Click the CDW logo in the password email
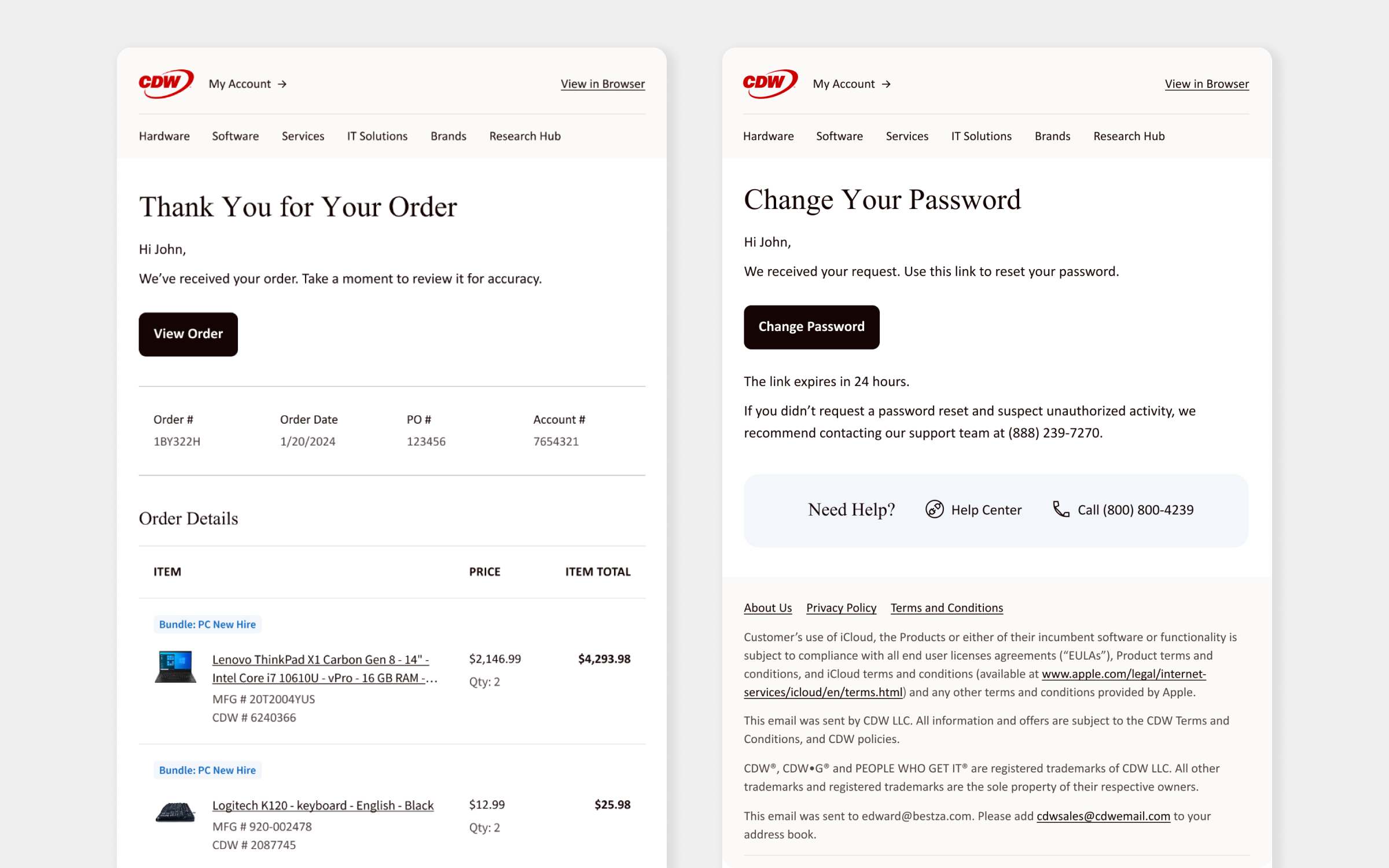The height and width of the screenshot is (868, 1389). (x=770, y=84)
